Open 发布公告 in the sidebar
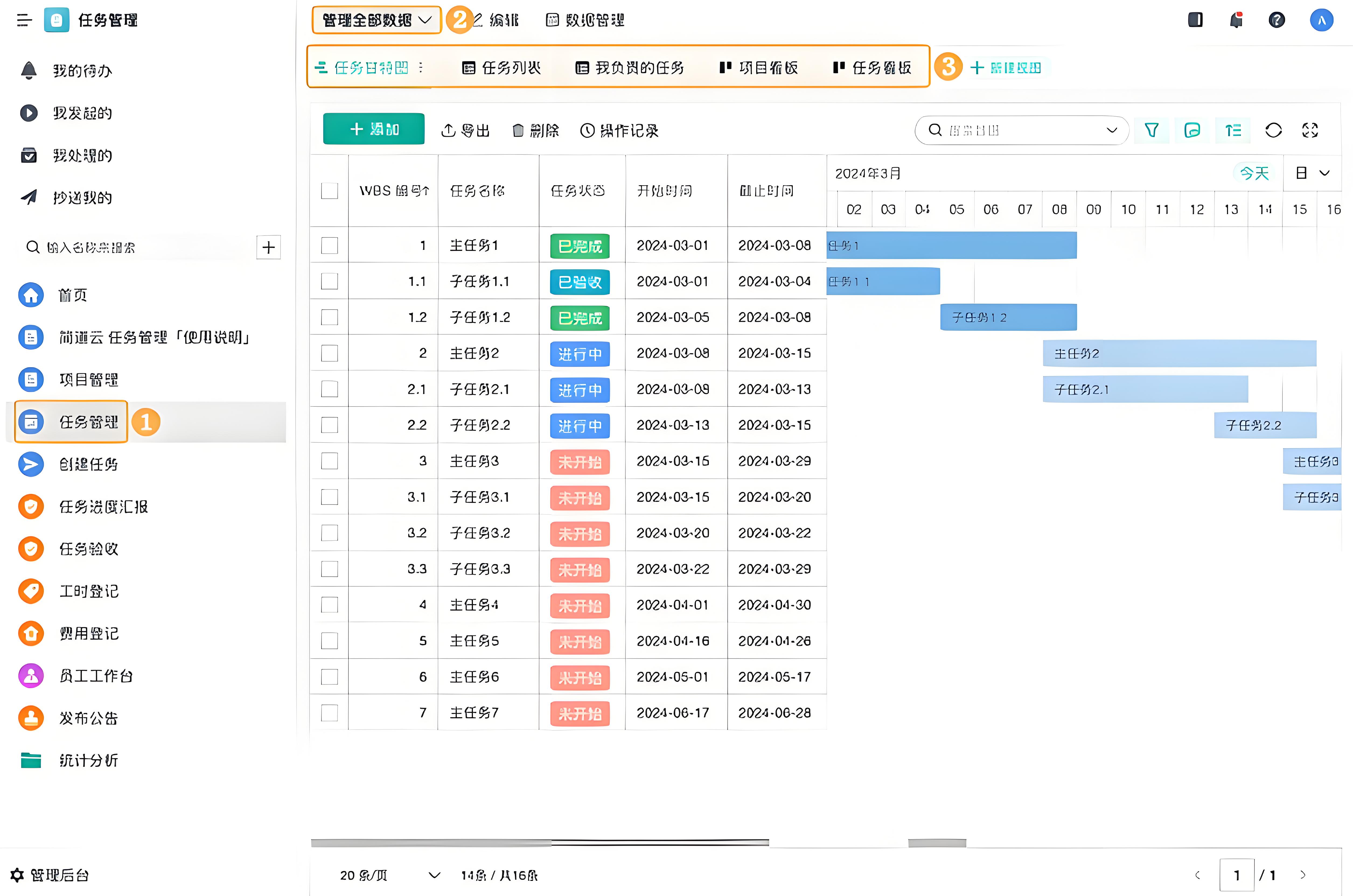 tap(68, 718)
